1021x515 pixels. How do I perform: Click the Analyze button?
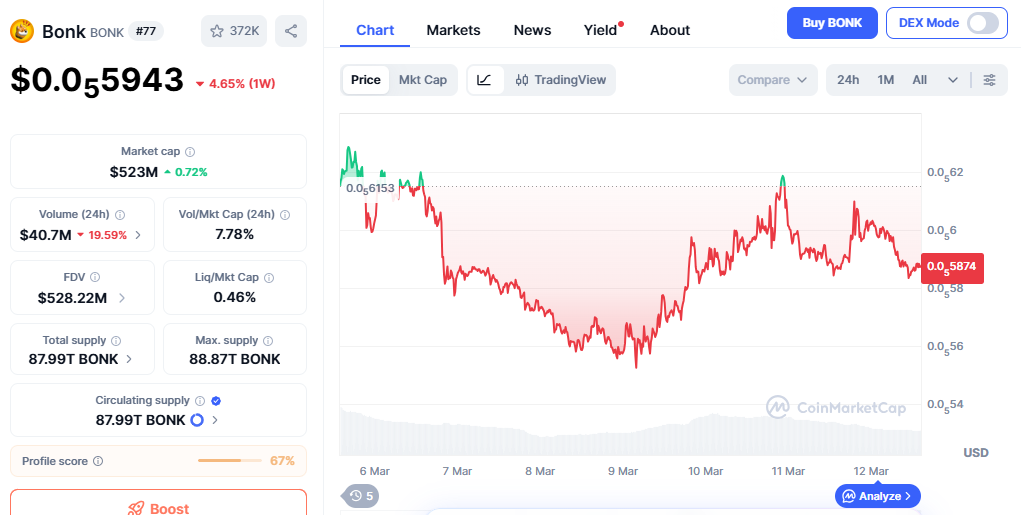(878, 495)
